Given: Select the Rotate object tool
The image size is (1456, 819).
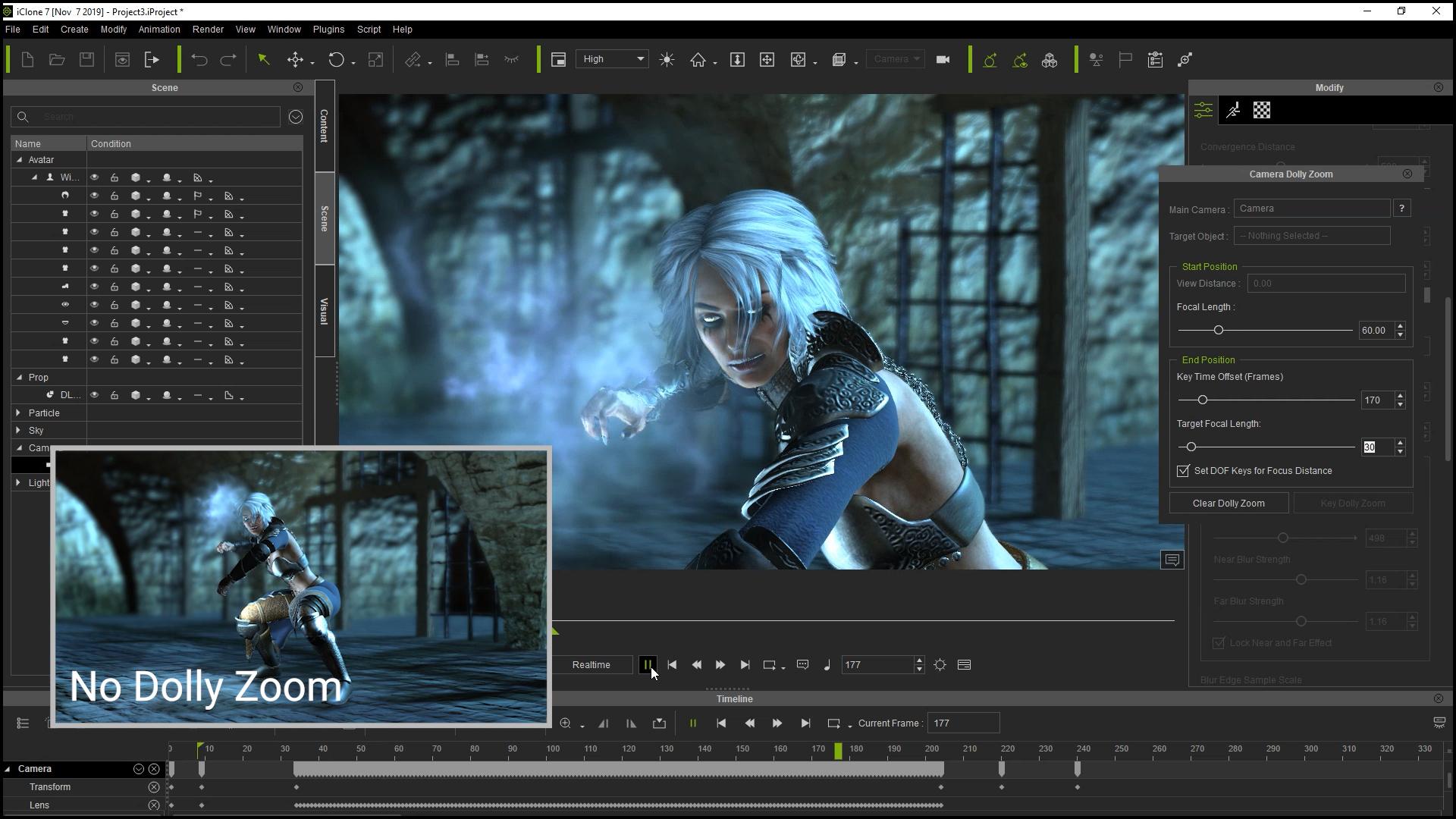Looking at the screenshot, I should 336,60.
